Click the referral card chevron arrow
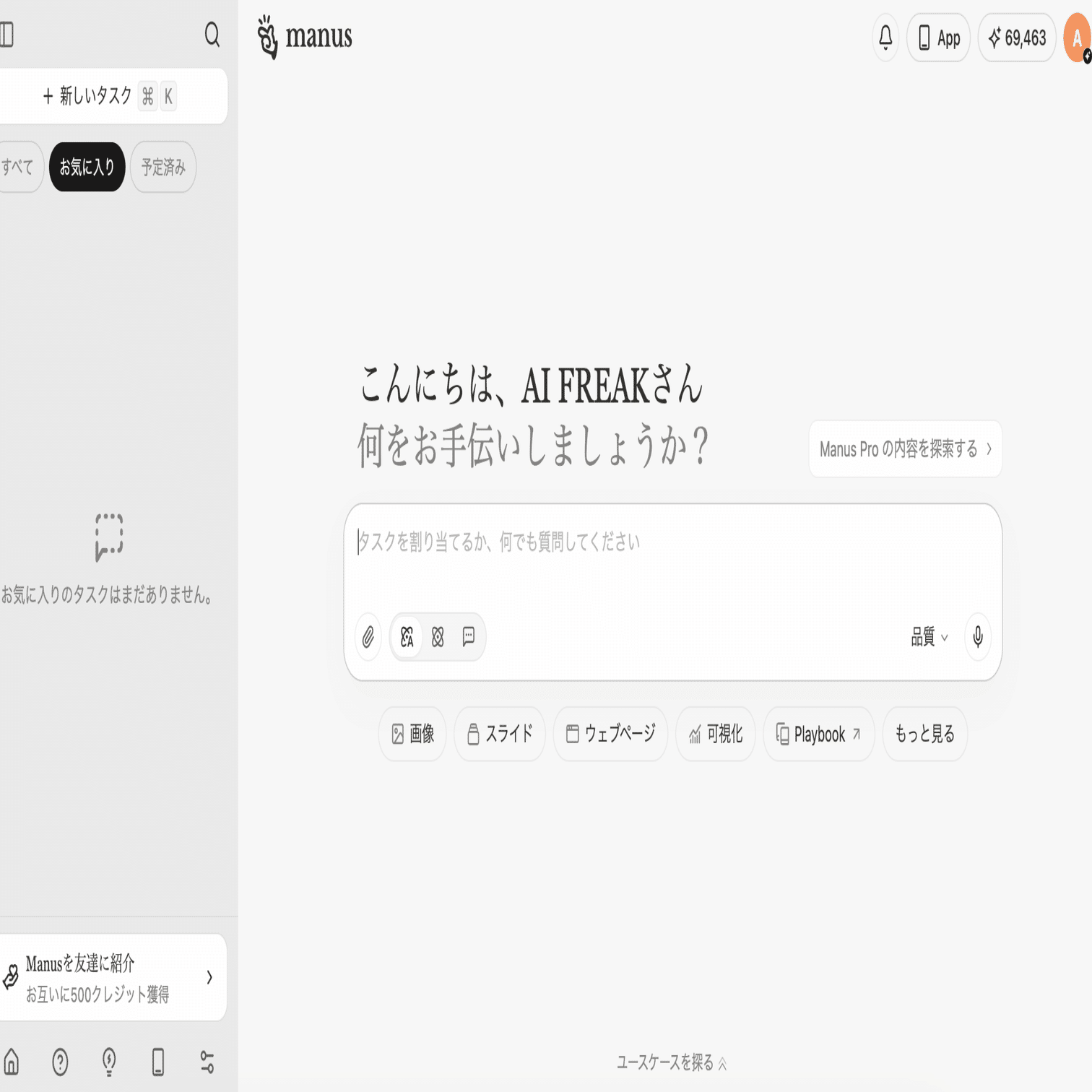Screen dimensions: 1092x1092 pos(209,977)
